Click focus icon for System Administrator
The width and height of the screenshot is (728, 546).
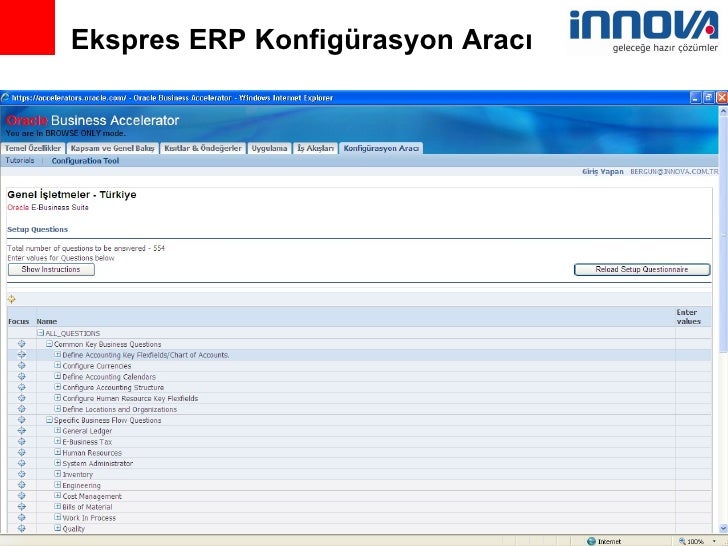click(x=22, y=463)
